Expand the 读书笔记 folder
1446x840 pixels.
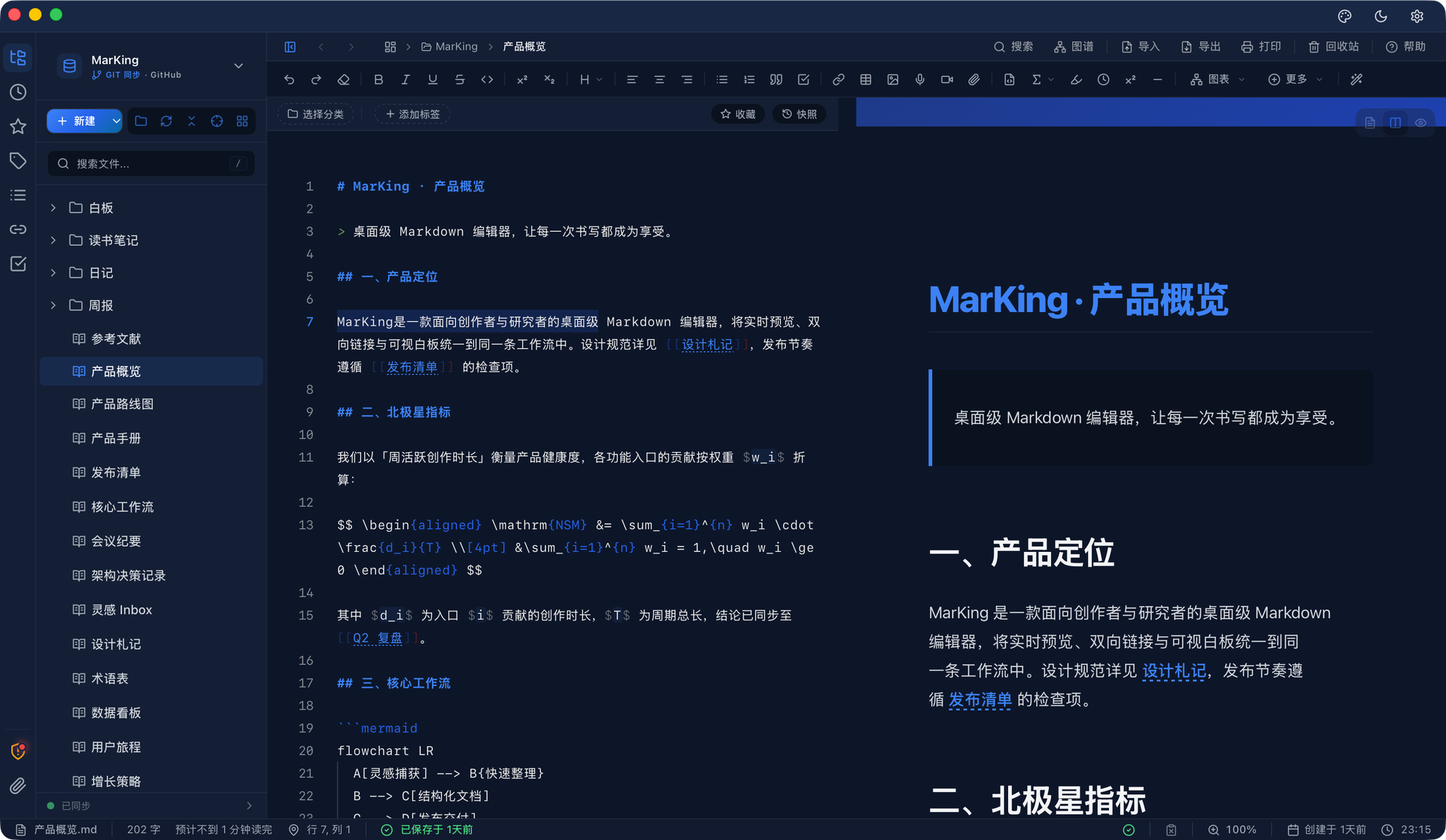53,240
